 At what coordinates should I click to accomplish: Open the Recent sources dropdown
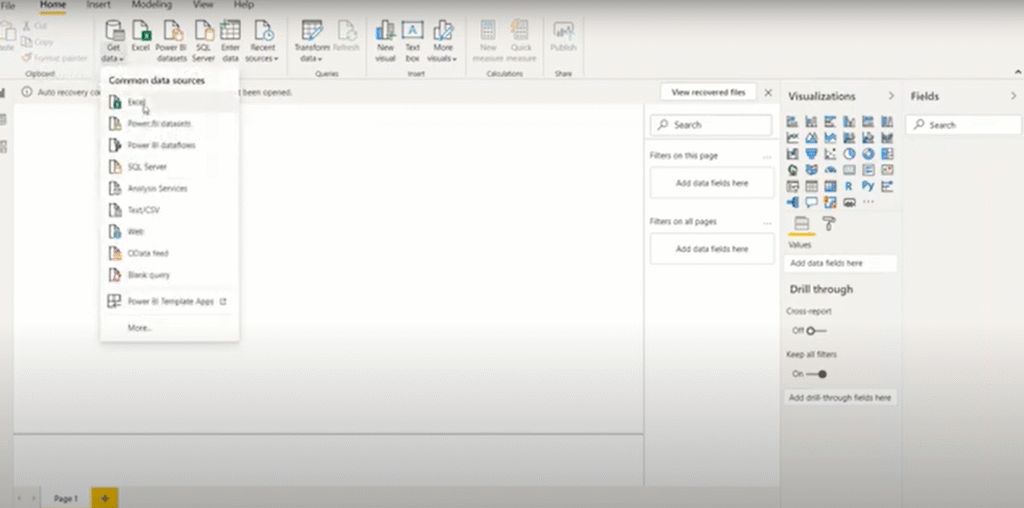coord(263,40)
